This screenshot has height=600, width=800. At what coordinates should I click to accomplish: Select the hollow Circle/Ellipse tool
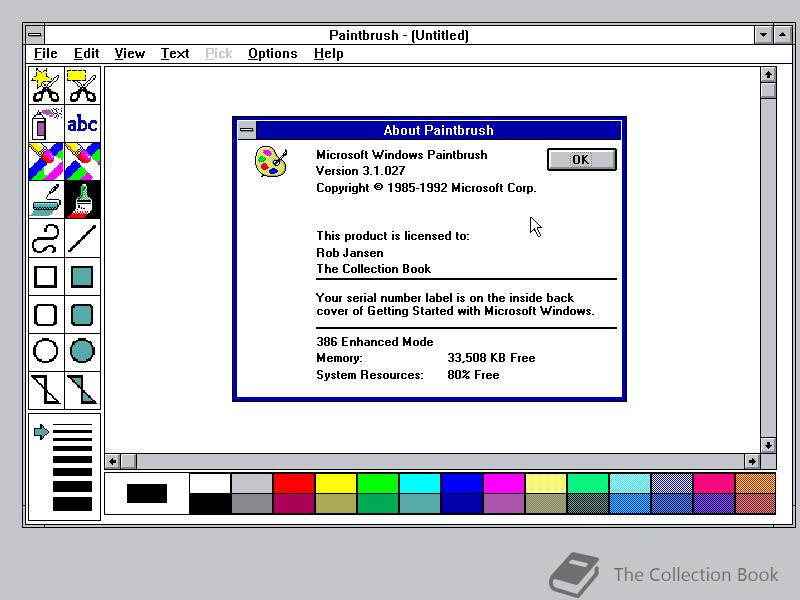coord(46,352)
